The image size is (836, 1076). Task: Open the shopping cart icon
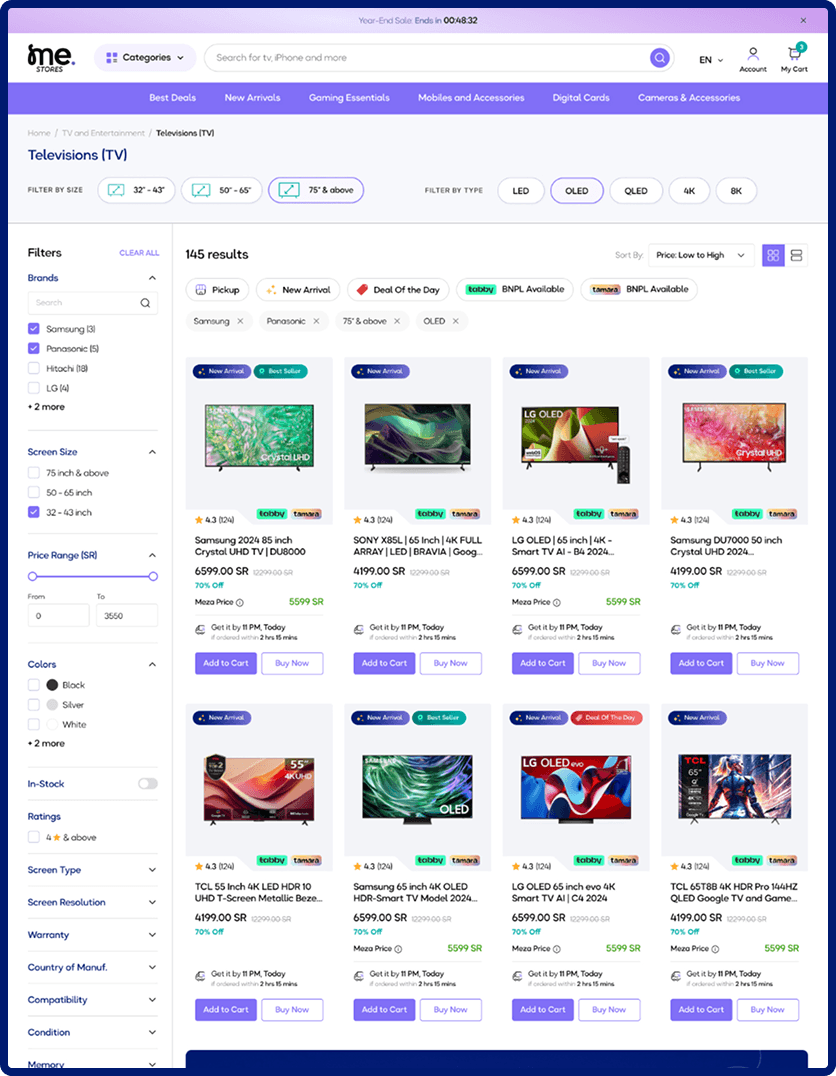coord(794,54)
